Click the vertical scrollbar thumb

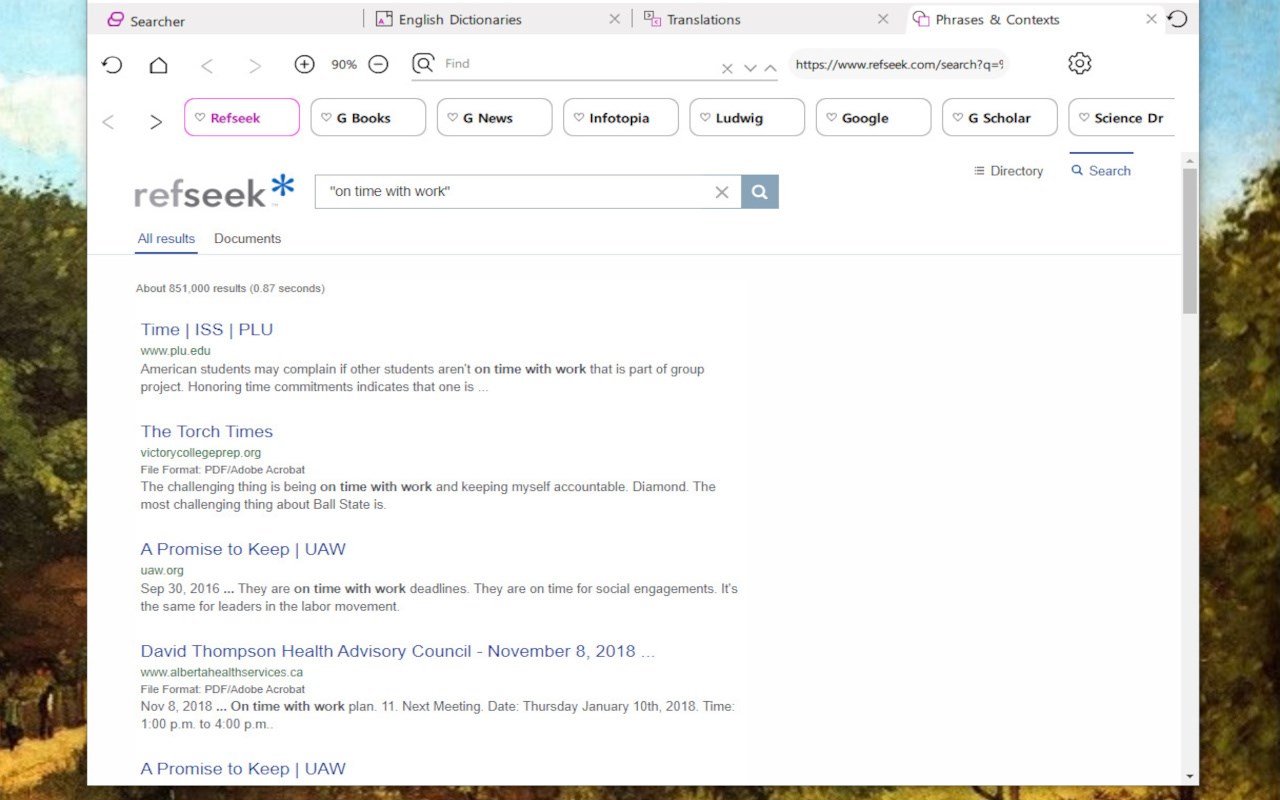[1189, 241]
